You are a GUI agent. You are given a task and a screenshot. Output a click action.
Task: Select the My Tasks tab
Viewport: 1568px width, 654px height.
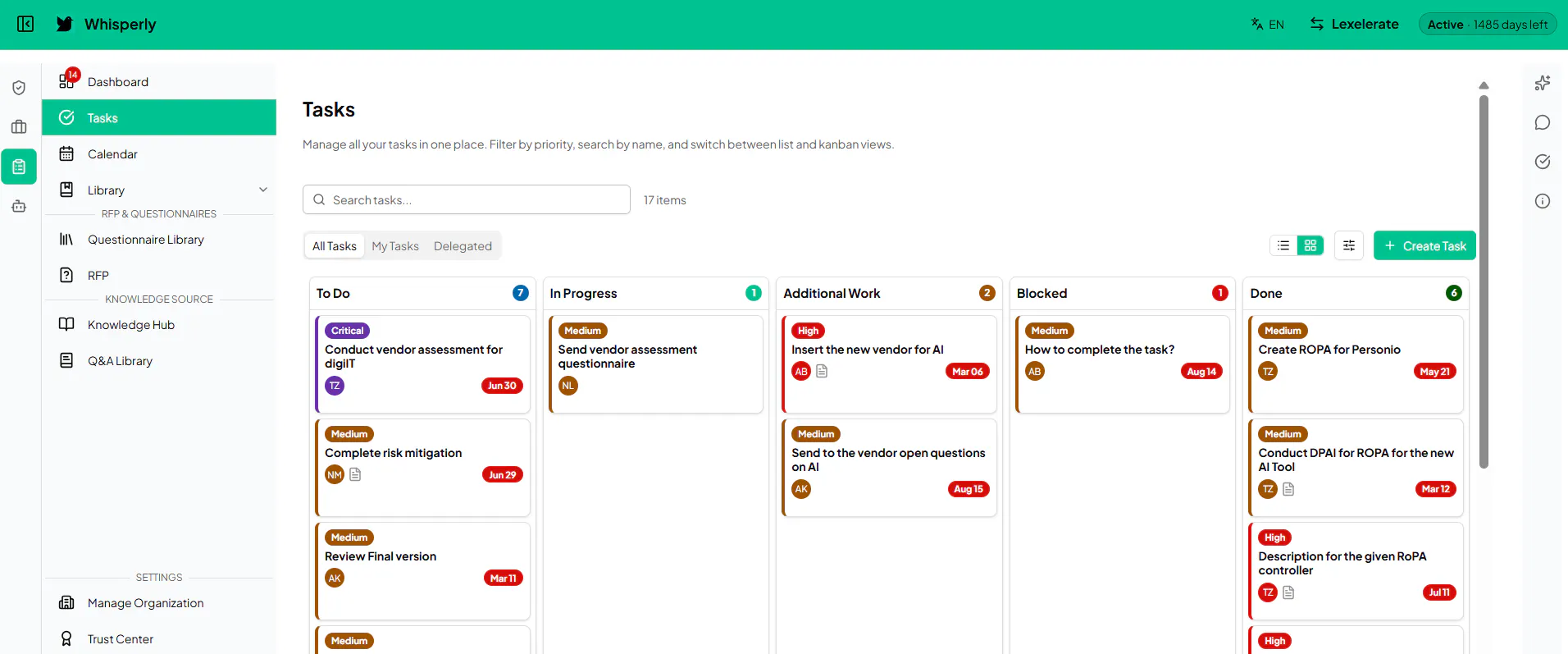coord(395,246)
